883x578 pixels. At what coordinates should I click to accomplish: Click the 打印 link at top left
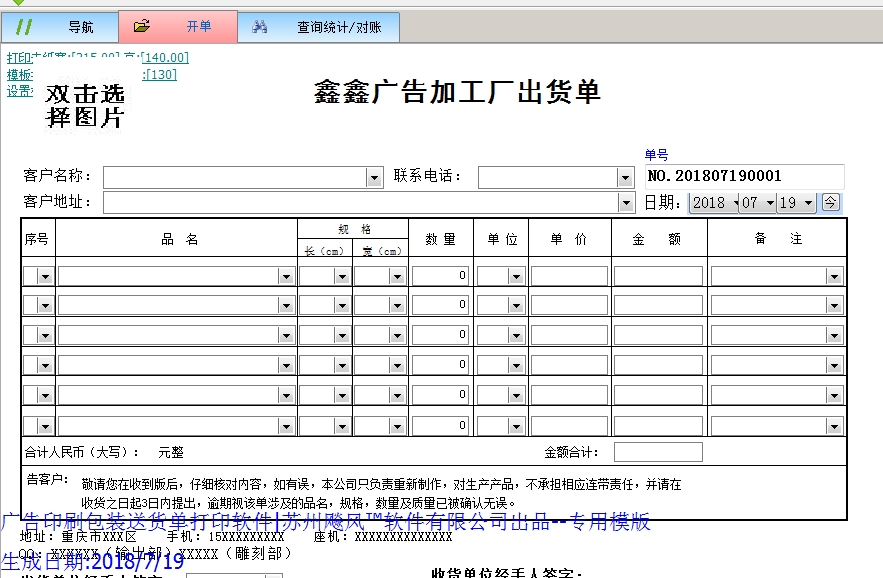click(x=19, y=58)
